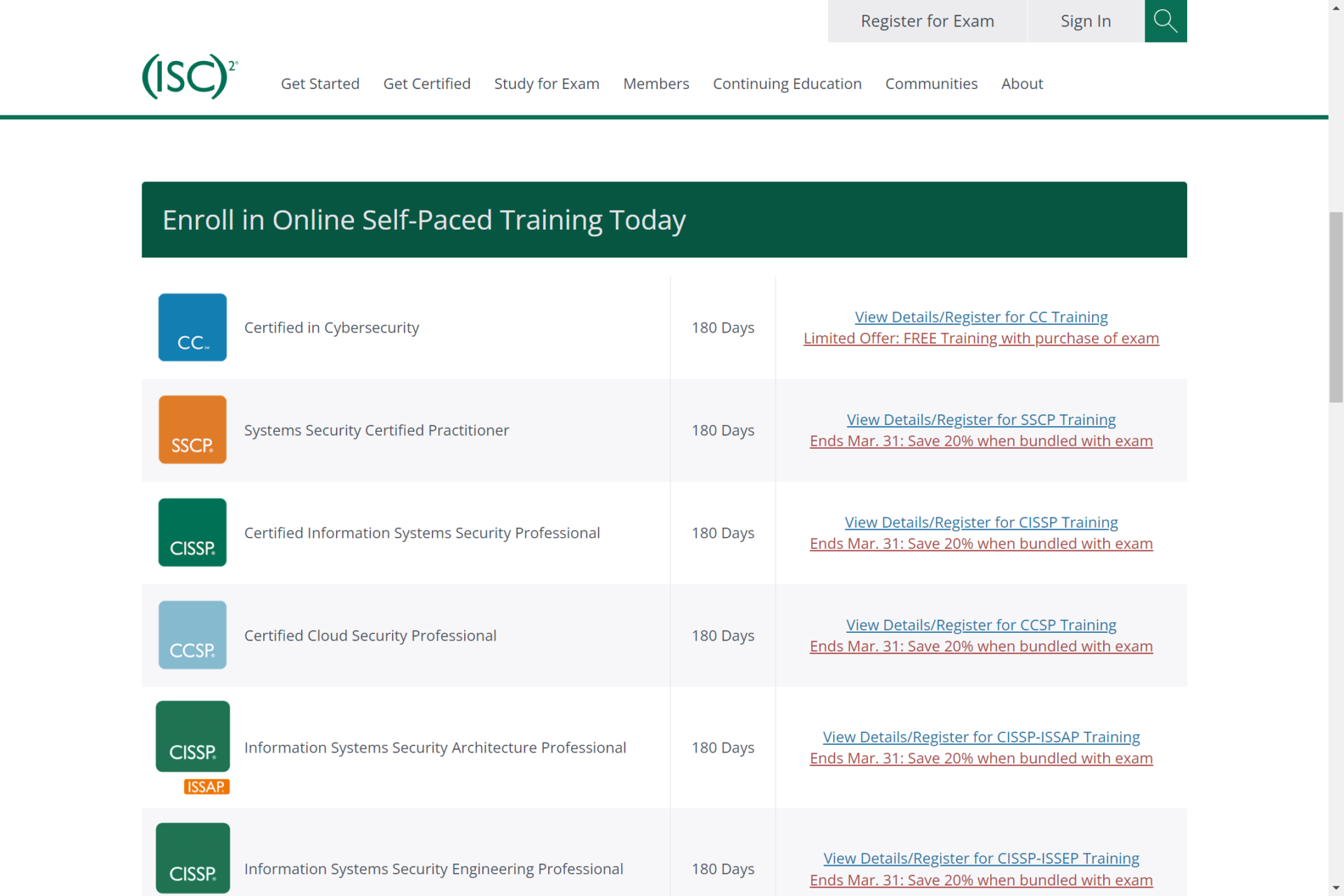Open View Details/Register for CISSP Training
Screen dimensions: 1344x896
click(x=981, y=521)
